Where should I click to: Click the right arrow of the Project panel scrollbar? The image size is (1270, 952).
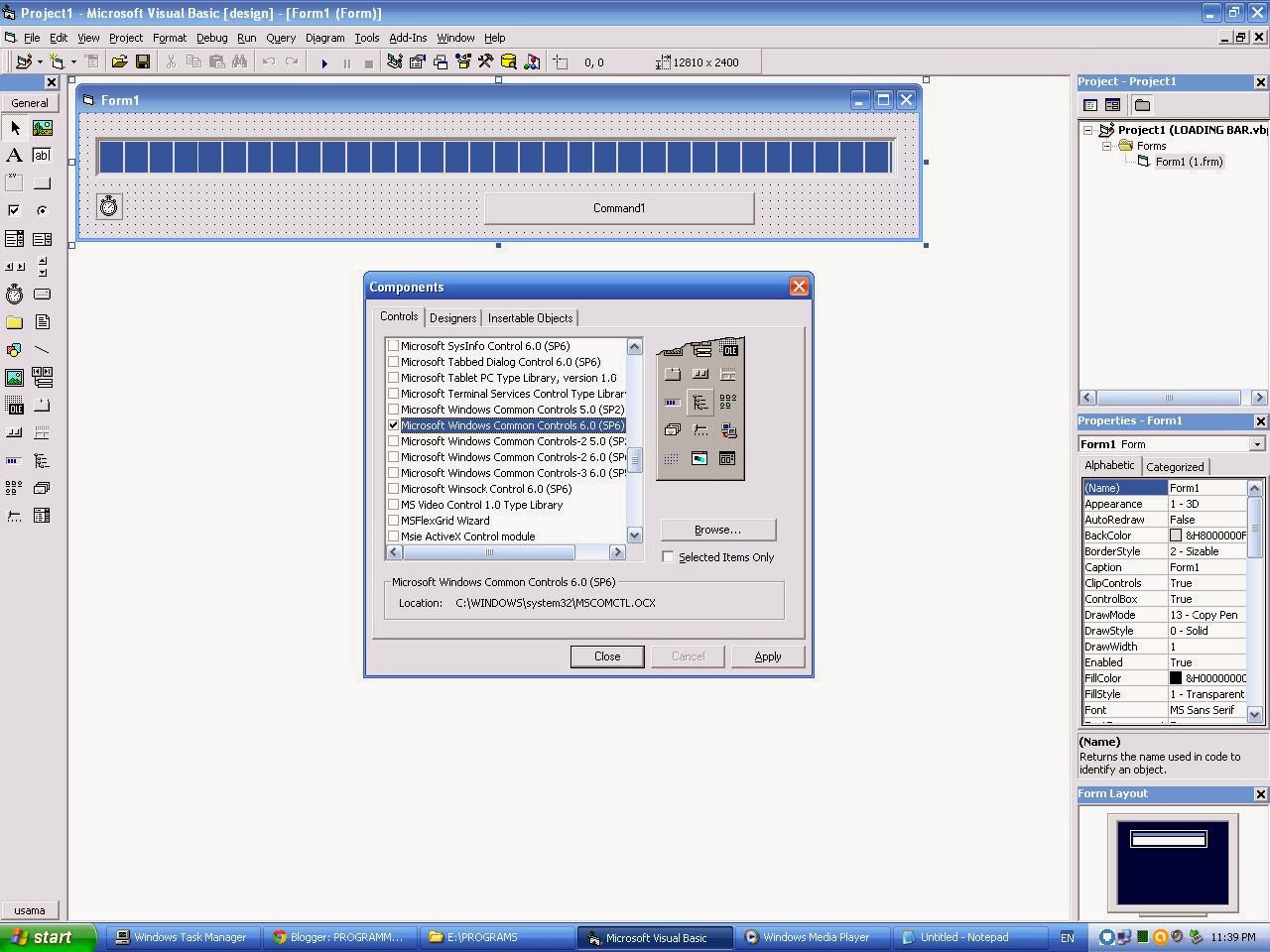pyautogui.click(x=1259, y=397)
